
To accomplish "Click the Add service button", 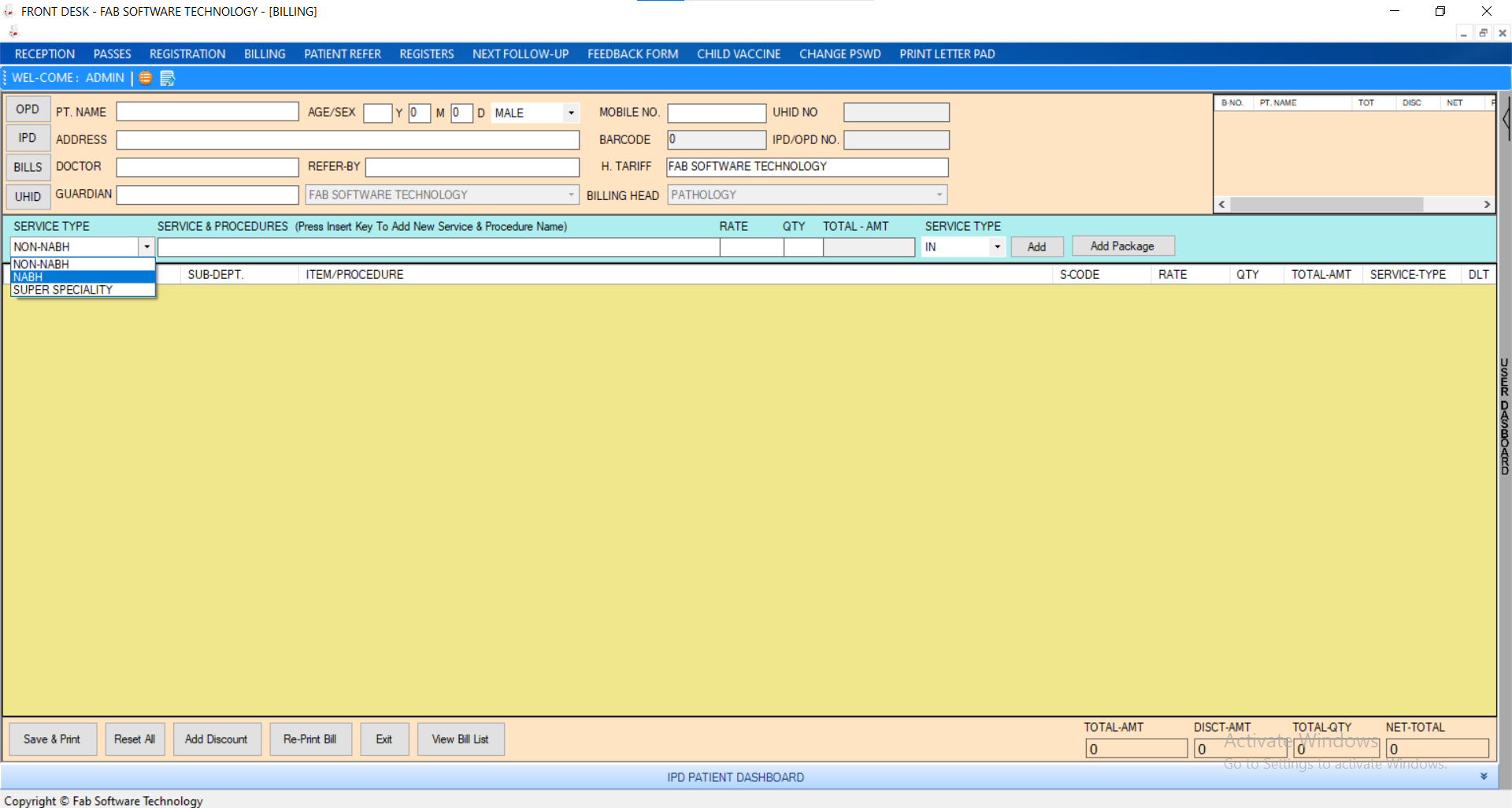I will (1037, 246).
